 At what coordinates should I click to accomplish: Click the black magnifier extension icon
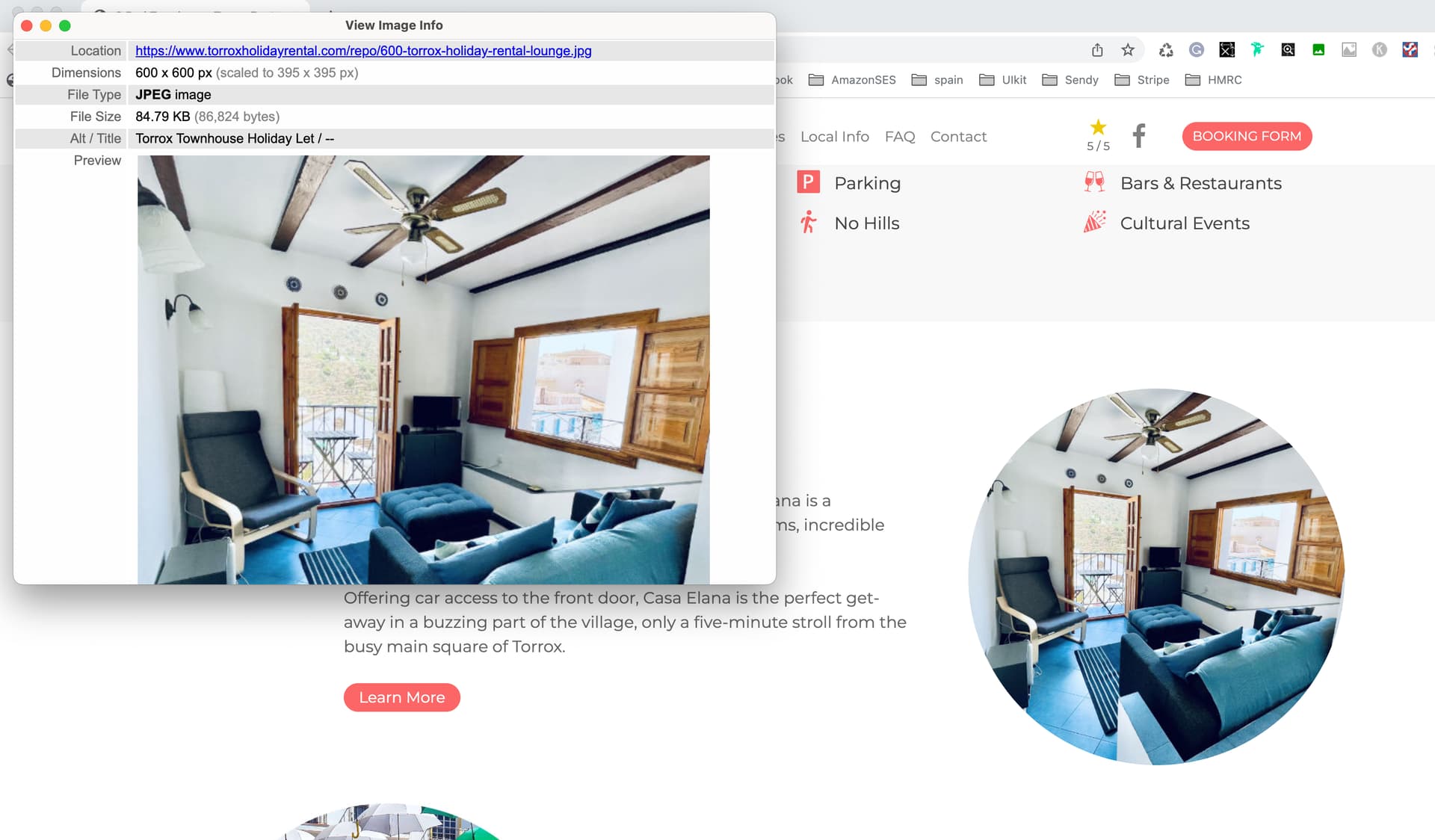pos(1288,50)
